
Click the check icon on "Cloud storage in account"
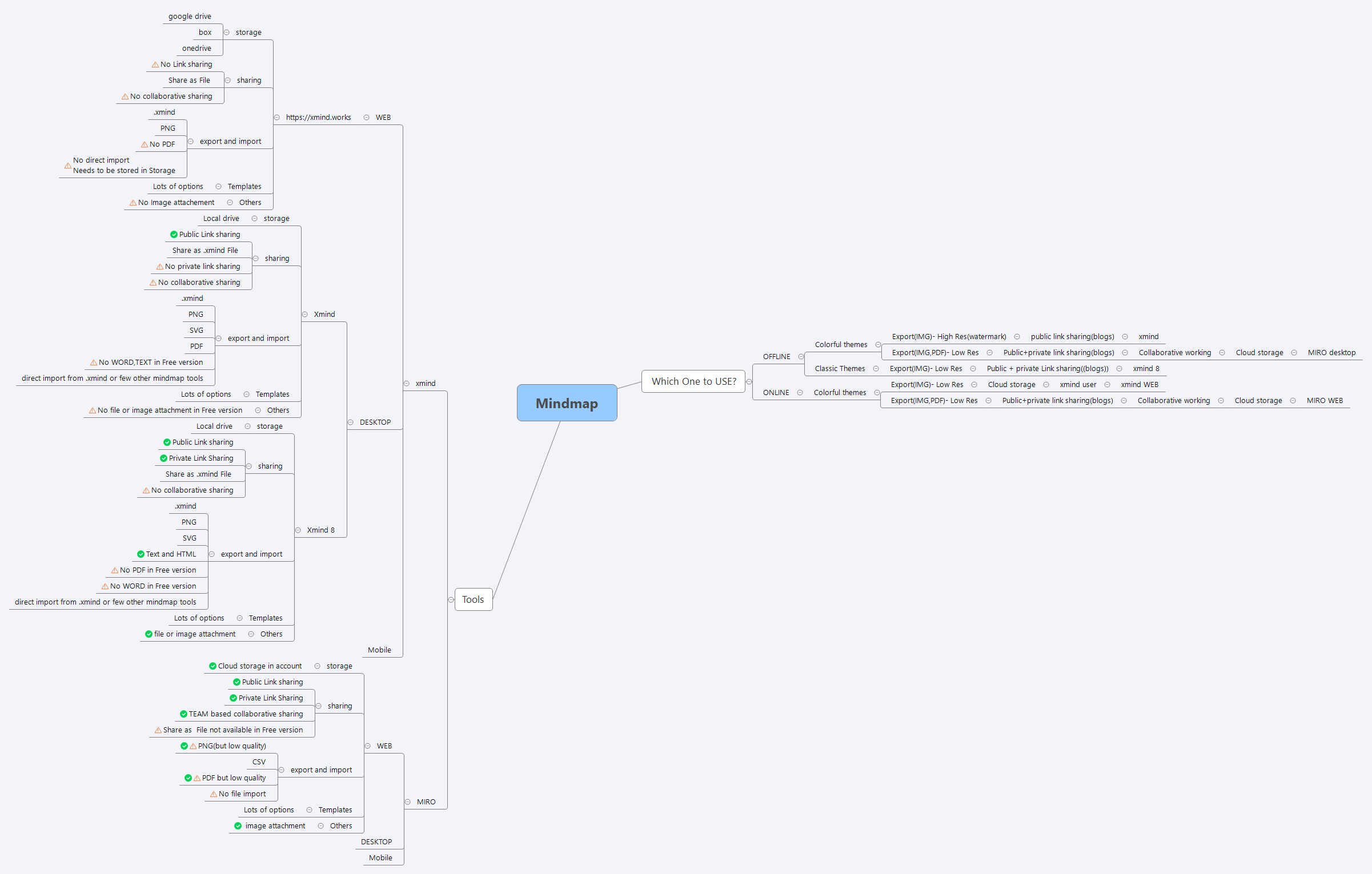coord(211,666)
